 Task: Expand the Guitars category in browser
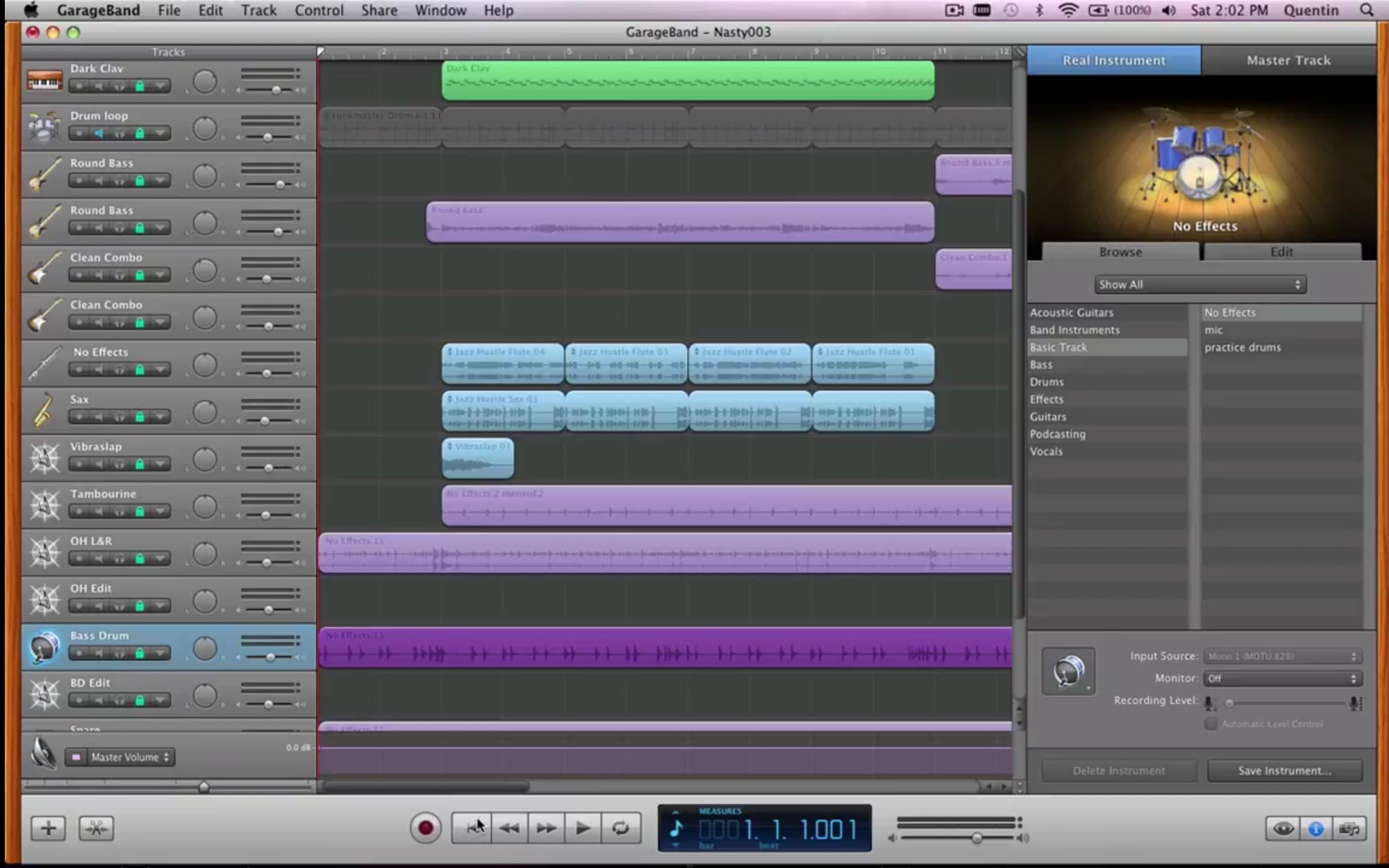[x=1049, y=416]
